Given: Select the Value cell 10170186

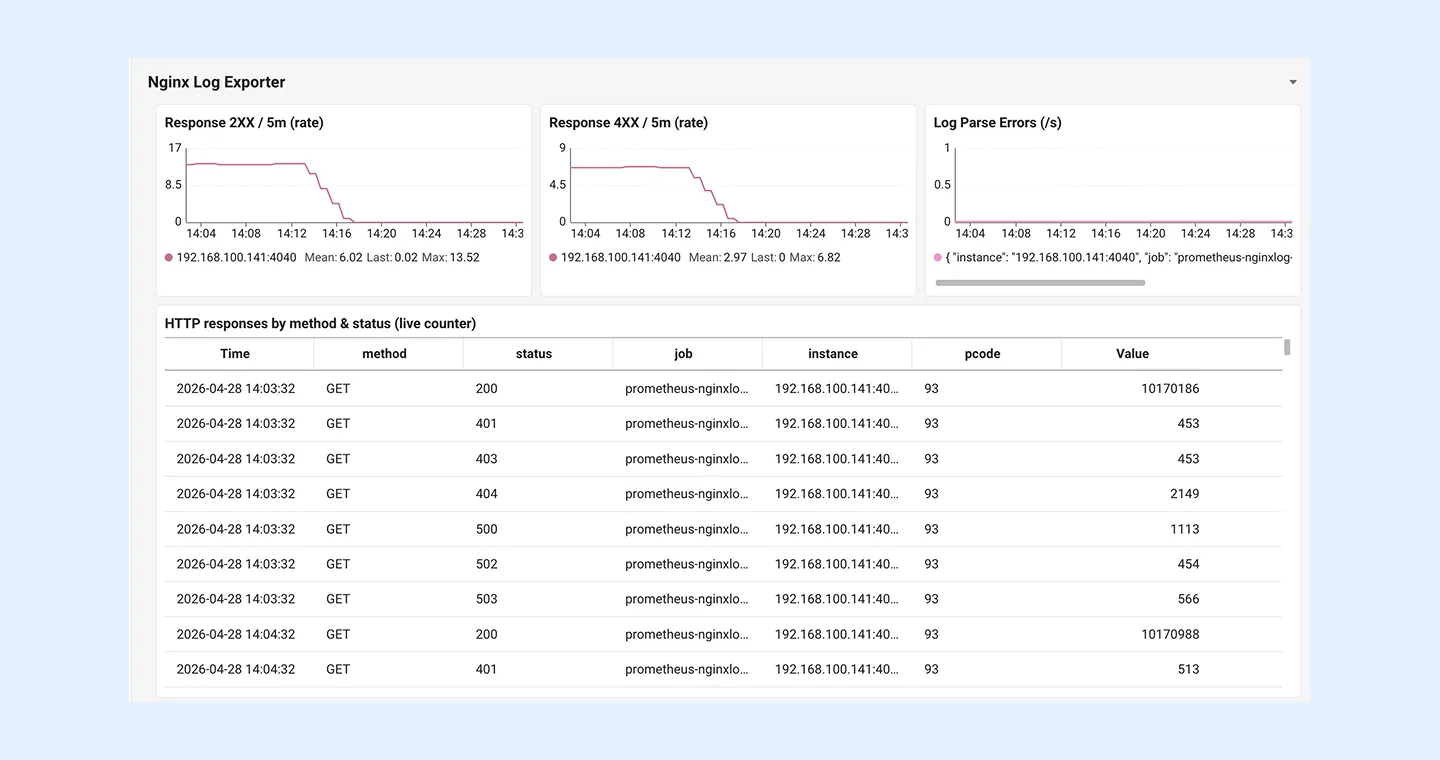Looking at the screenshot, I should click(1170, 388).
